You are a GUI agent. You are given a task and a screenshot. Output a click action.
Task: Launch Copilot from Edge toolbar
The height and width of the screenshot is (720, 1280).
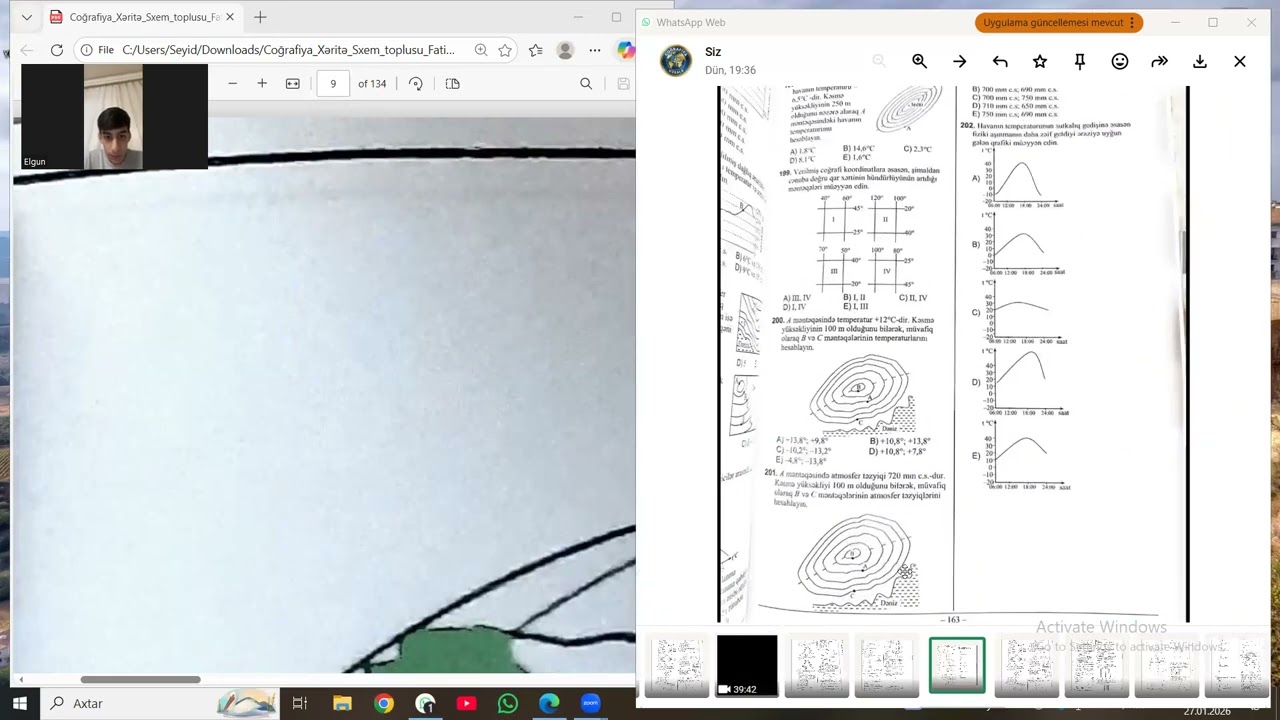(x=625, y=50)
